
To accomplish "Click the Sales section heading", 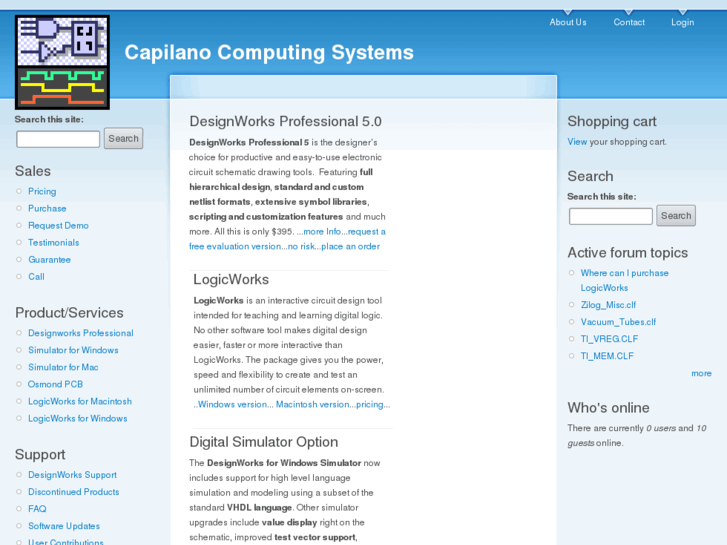I will click(x=33, y=171).
